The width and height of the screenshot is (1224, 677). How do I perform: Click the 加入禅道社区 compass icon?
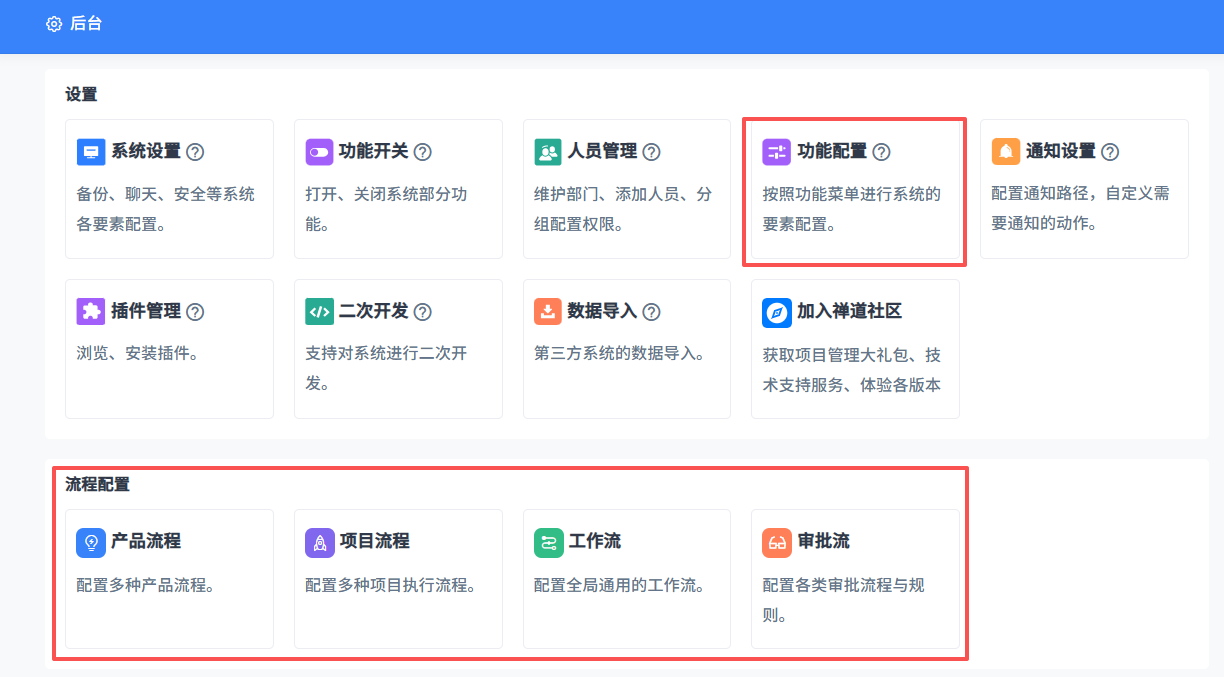(x=777, y=312)
